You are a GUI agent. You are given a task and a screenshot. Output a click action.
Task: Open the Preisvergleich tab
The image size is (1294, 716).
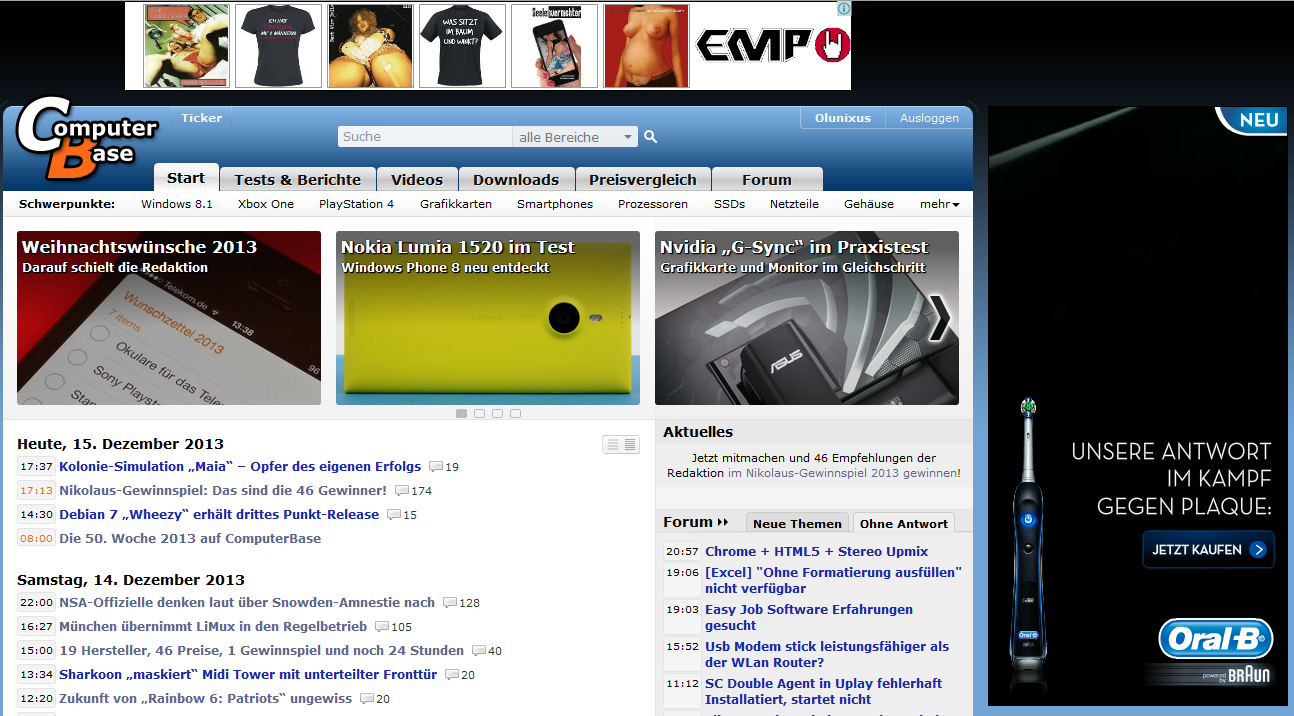click(x=643, y=180)
